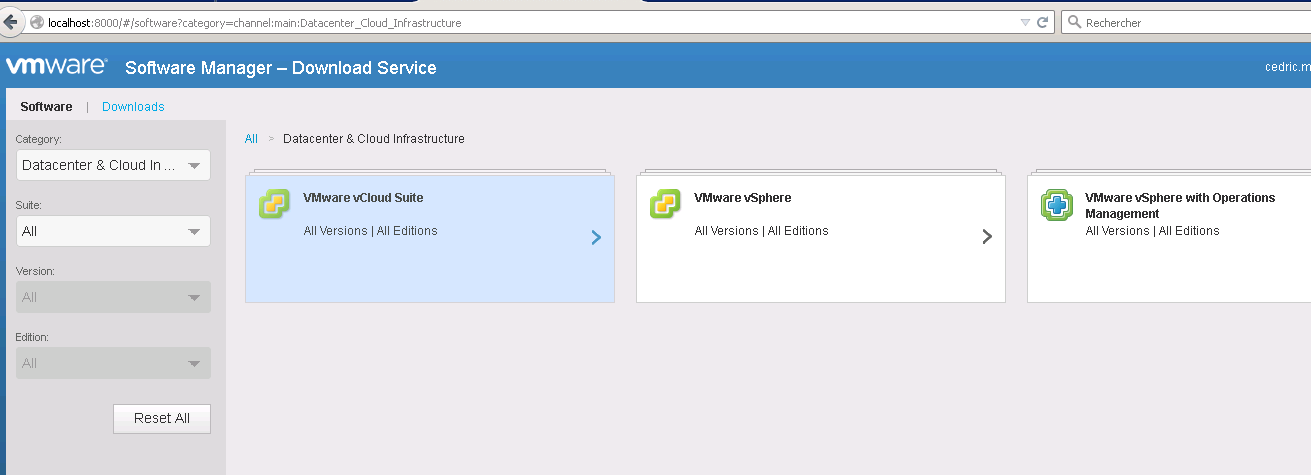Open the VMware vSphere title
This screenshot has height=475, width=1311.
(743, 198)
